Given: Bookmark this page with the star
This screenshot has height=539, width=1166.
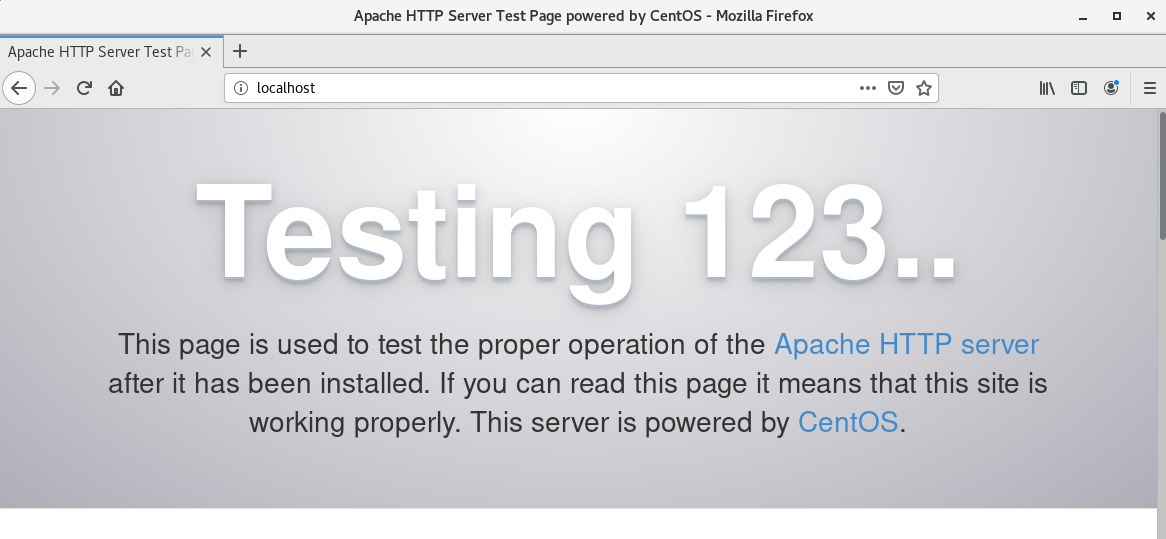Looking at the screenshot, I should (924, 88).
